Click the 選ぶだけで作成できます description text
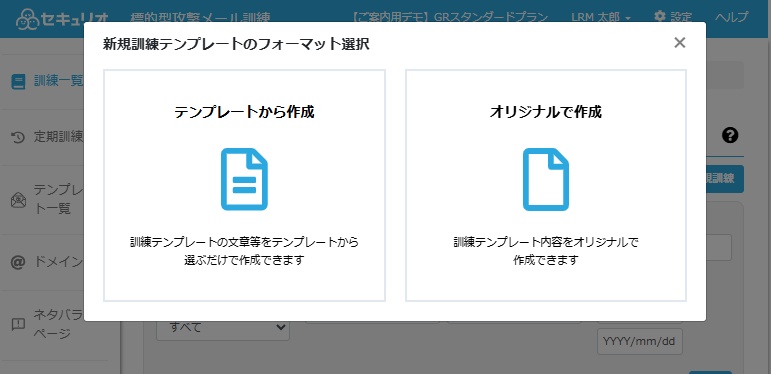The width and height of the screenshot is (771, 374). (244, 260)
